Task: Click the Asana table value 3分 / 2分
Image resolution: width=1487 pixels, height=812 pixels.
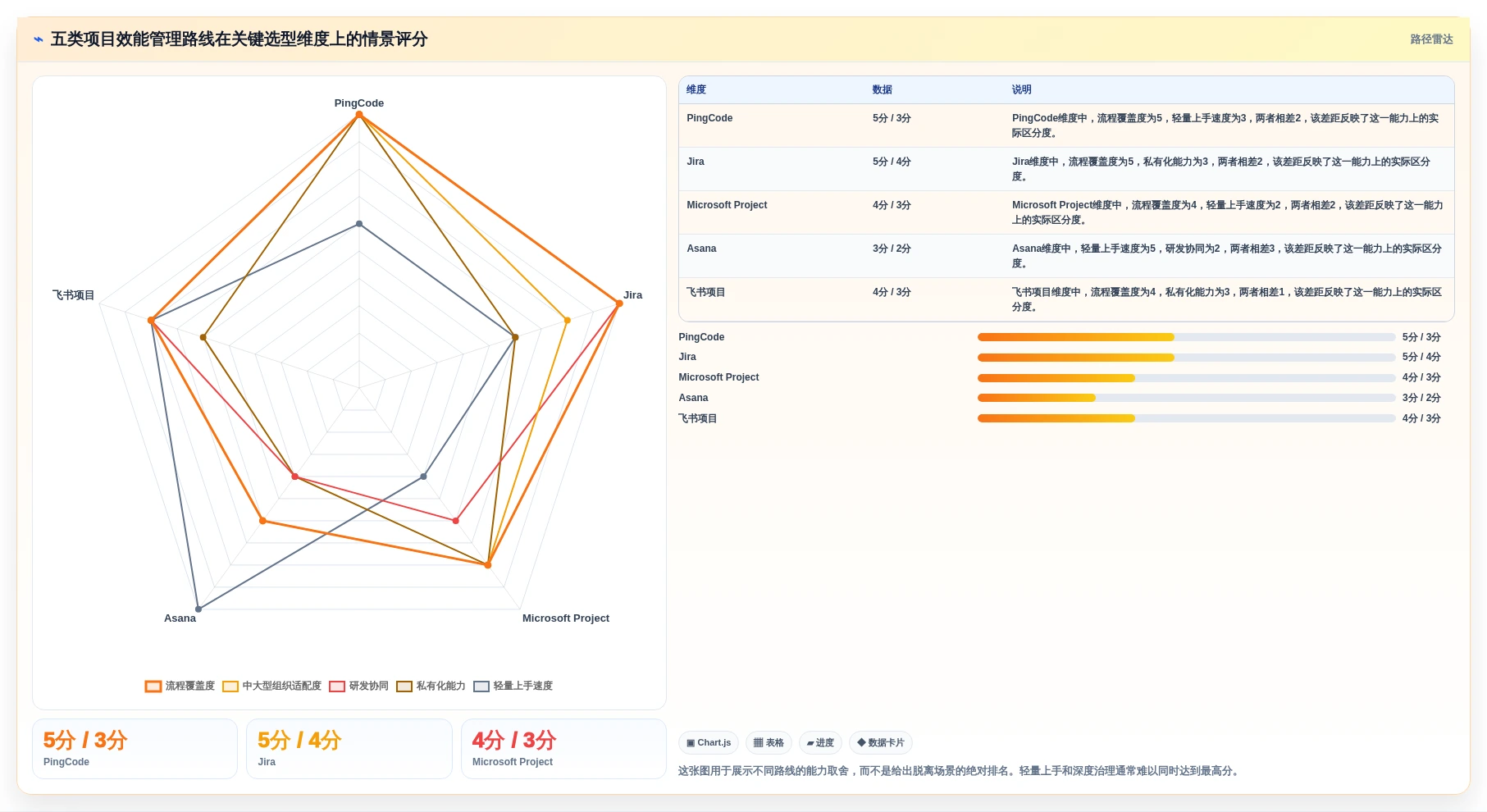Action: coord(892,249)
